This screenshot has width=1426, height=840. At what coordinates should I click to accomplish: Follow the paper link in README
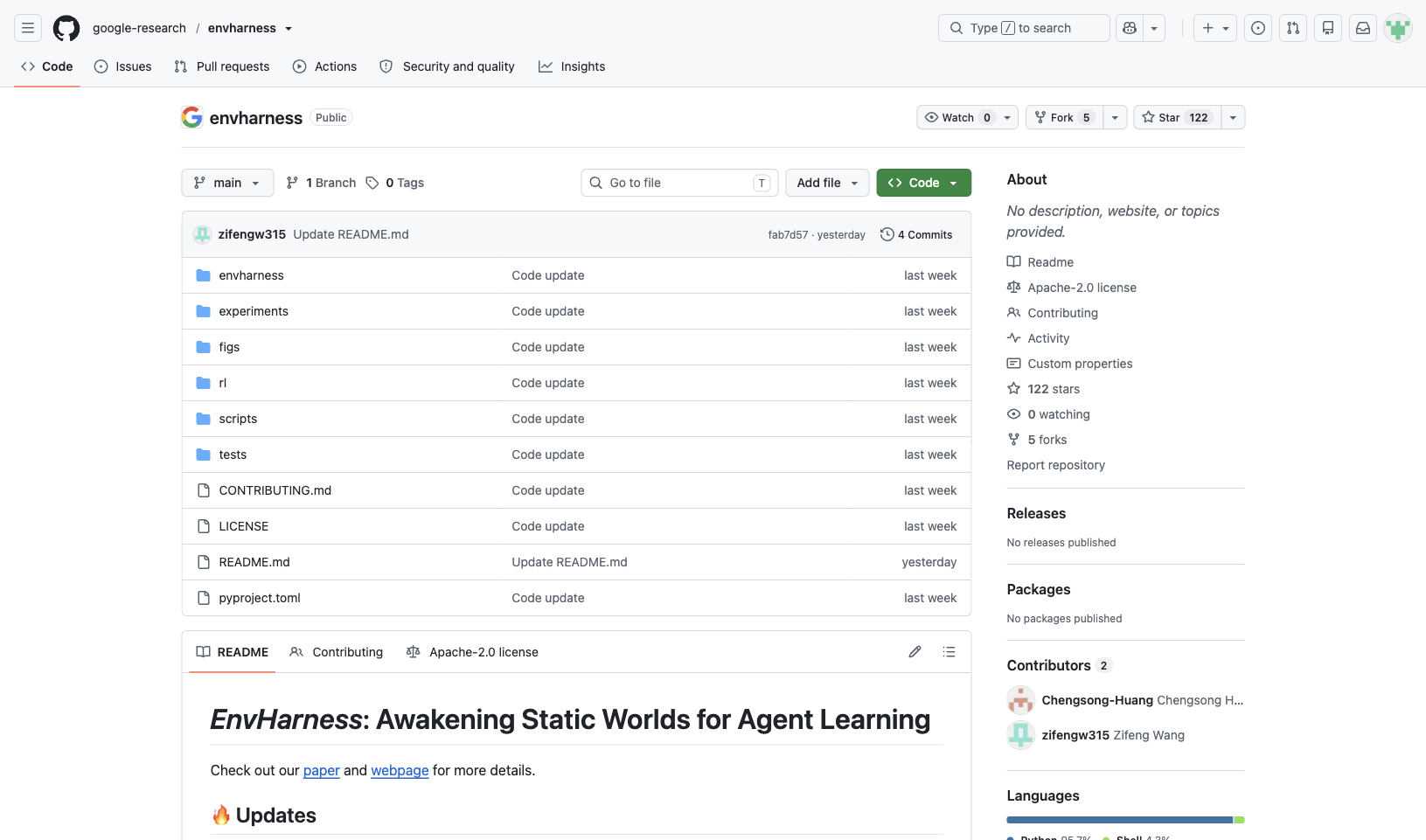pyautogui.click(x=322, y=770)
